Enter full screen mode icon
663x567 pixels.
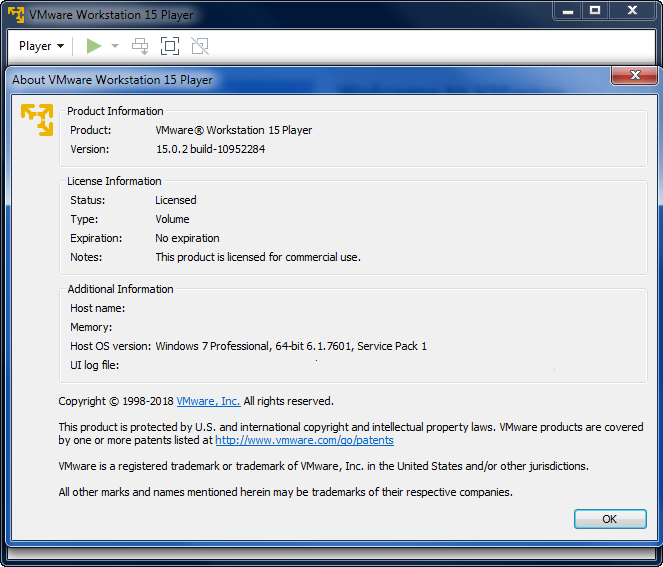pyautogui.click(x=170, y=46)
